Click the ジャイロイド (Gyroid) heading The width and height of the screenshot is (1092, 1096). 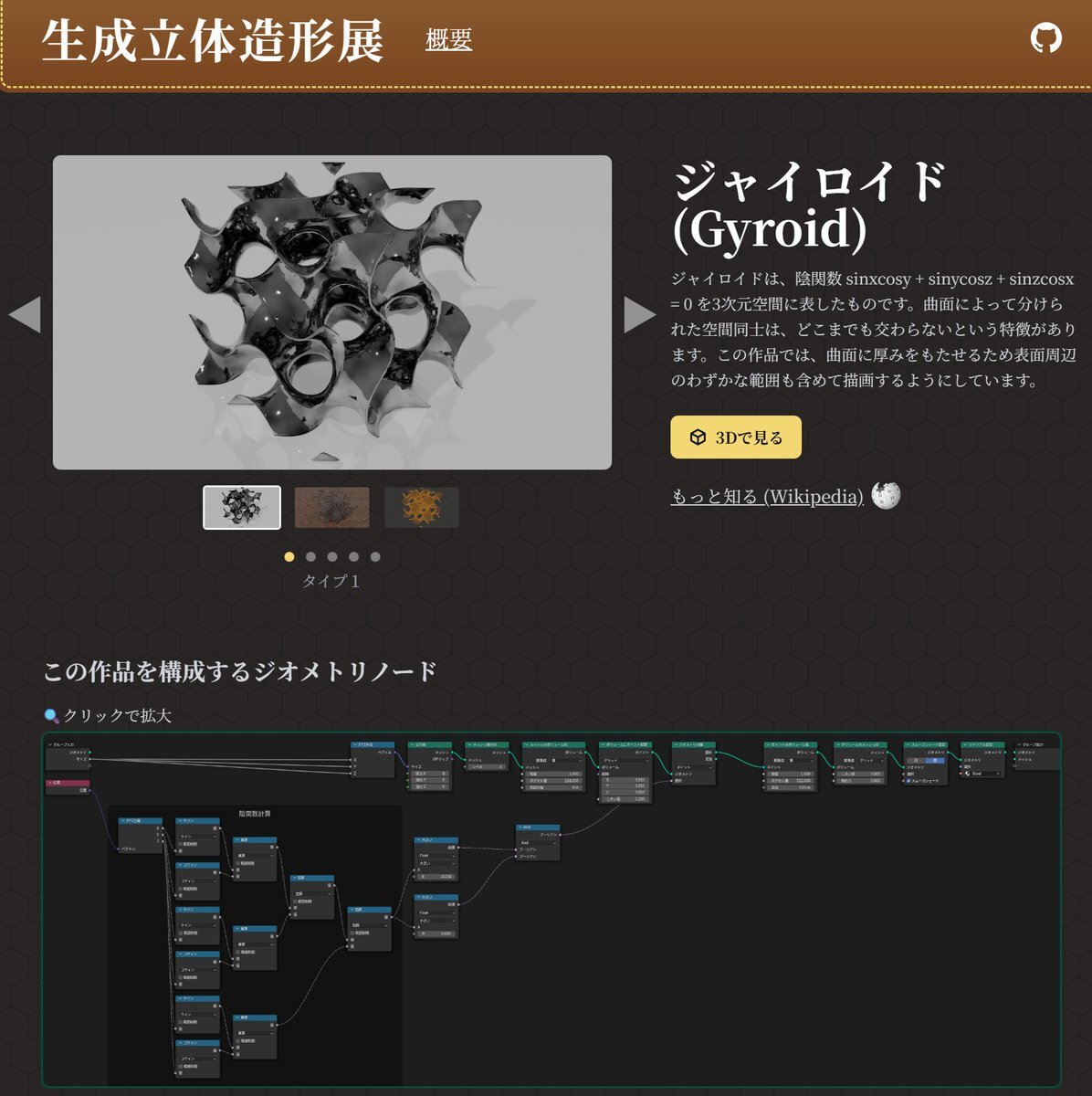[809, 205]
